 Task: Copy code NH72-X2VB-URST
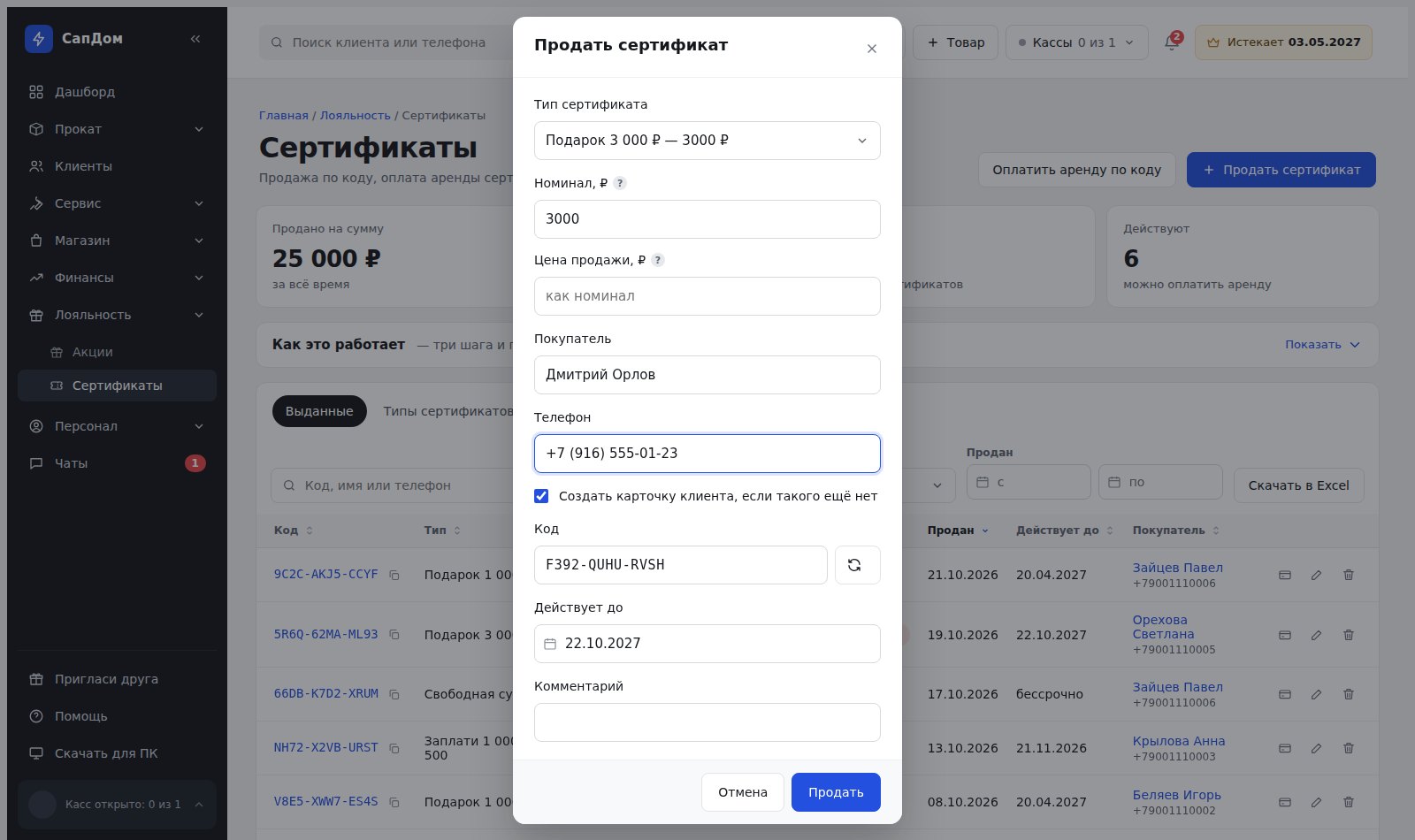pyautogui.click(x=394, y=748)
